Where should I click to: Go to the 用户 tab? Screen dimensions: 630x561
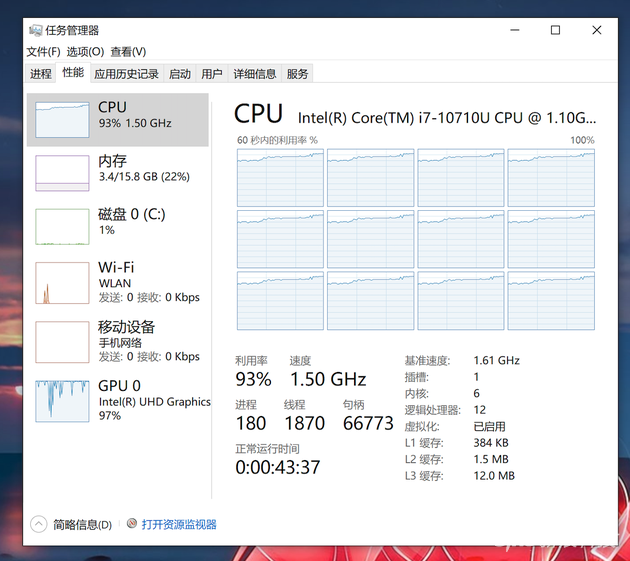[x=212, y=74]
